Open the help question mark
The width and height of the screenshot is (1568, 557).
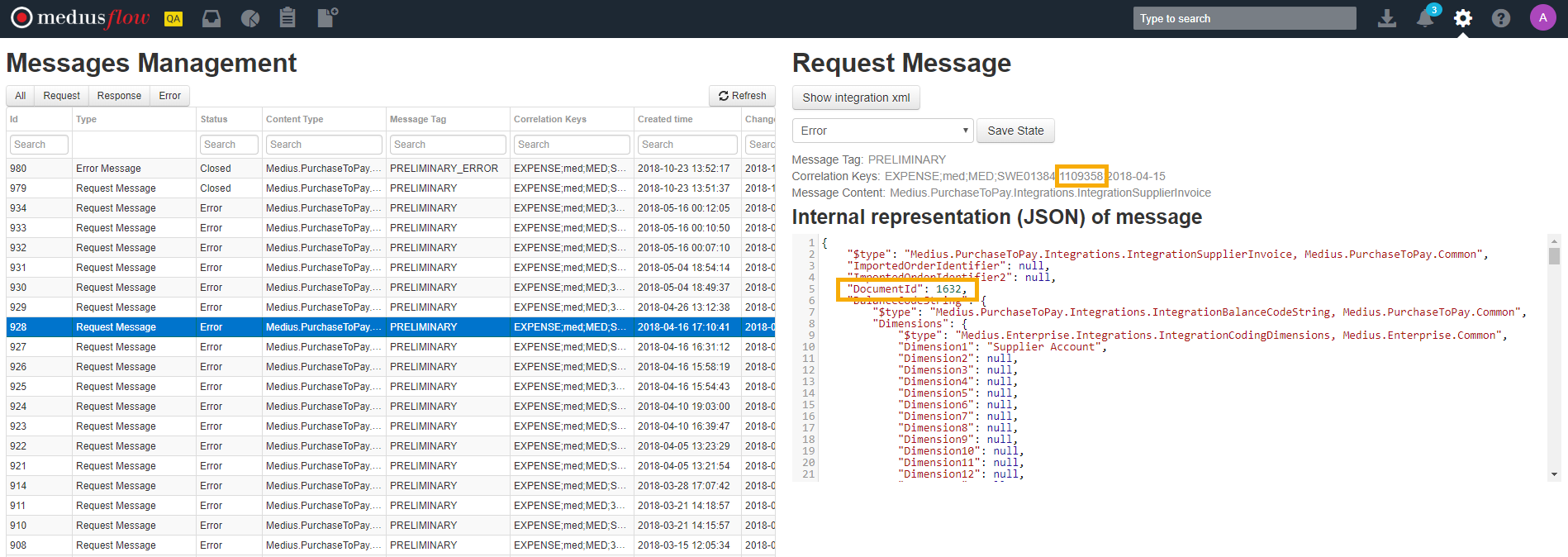(1501, 18)
